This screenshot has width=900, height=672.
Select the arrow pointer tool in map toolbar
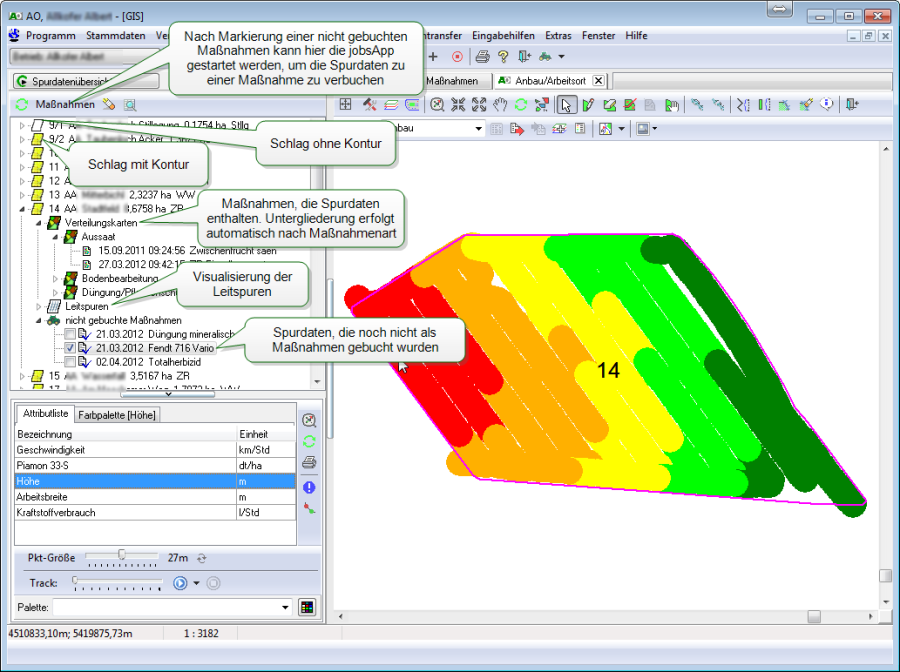click(566, 104)
